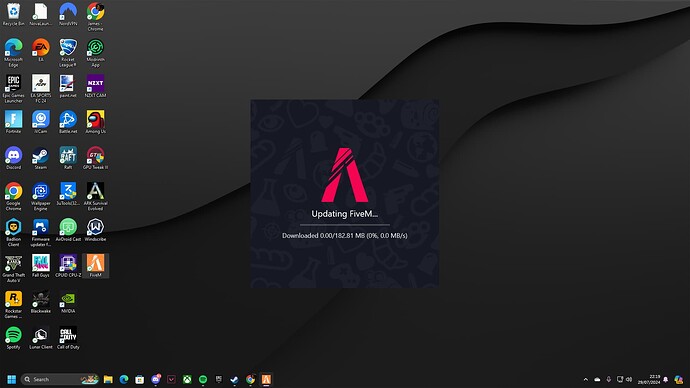The image size is (690, 388).
Task: Expand the hidden system tray icons
Action: coord(586,379)
